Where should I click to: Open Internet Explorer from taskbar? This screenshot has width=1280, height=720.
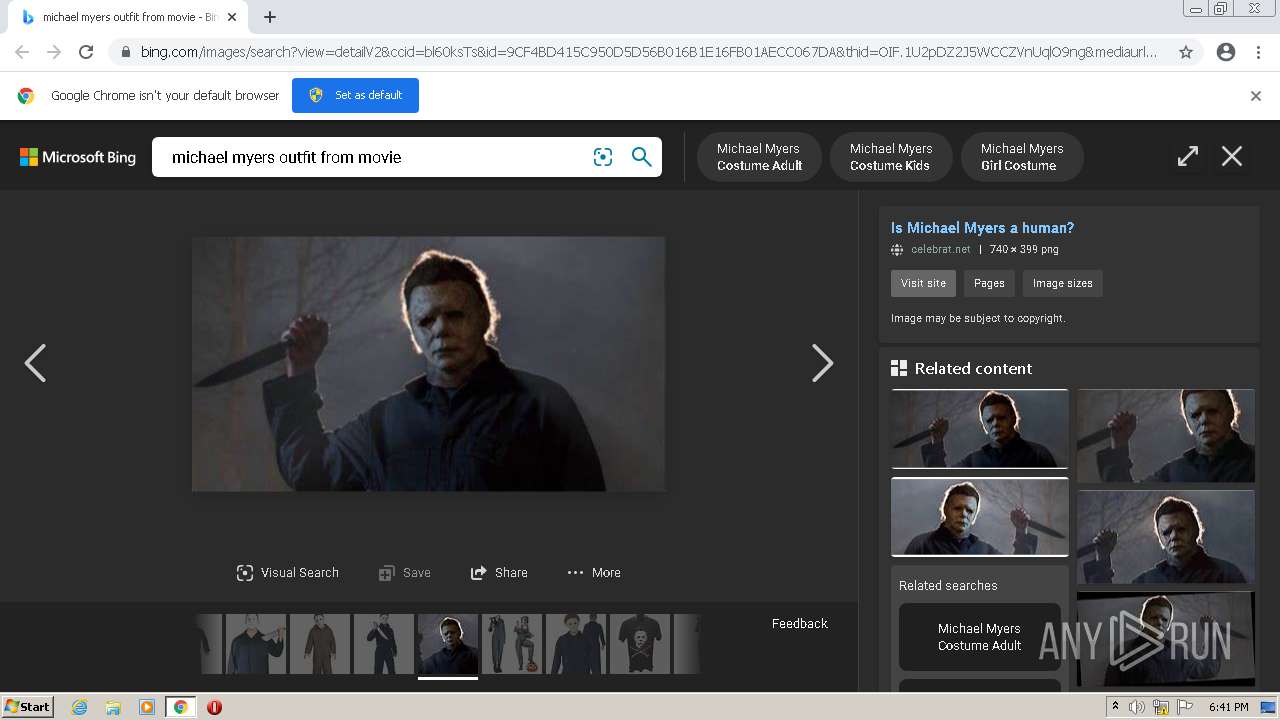(79, 707)
